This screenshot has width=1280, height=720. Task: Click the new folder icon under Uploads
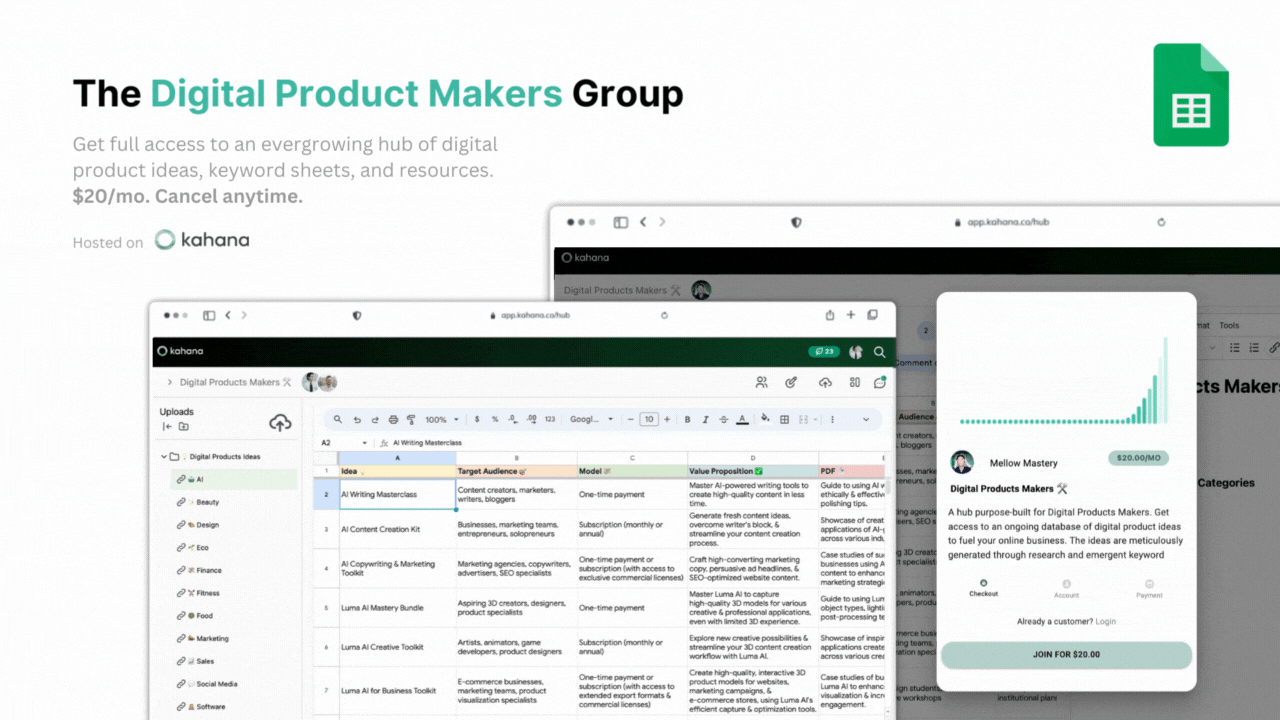(184, 426)
